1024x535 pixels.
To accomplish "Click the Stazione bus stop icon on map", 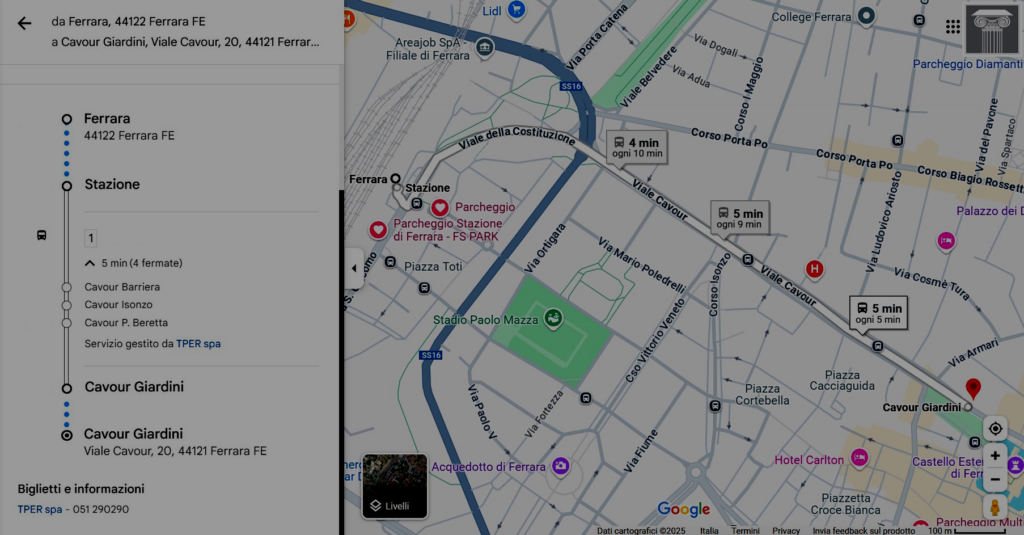I will (417, 204).
